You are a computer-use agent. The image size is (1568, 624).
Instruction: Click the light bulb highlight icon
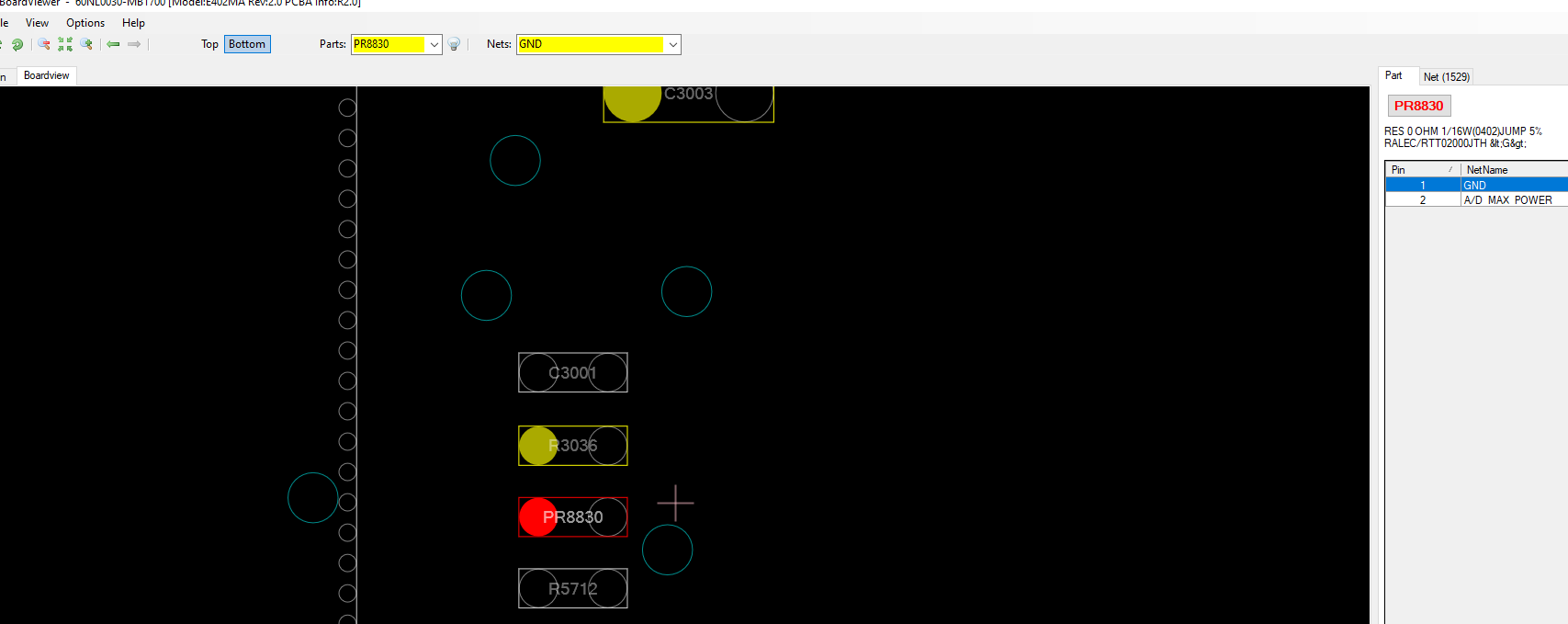coord(454,44)
